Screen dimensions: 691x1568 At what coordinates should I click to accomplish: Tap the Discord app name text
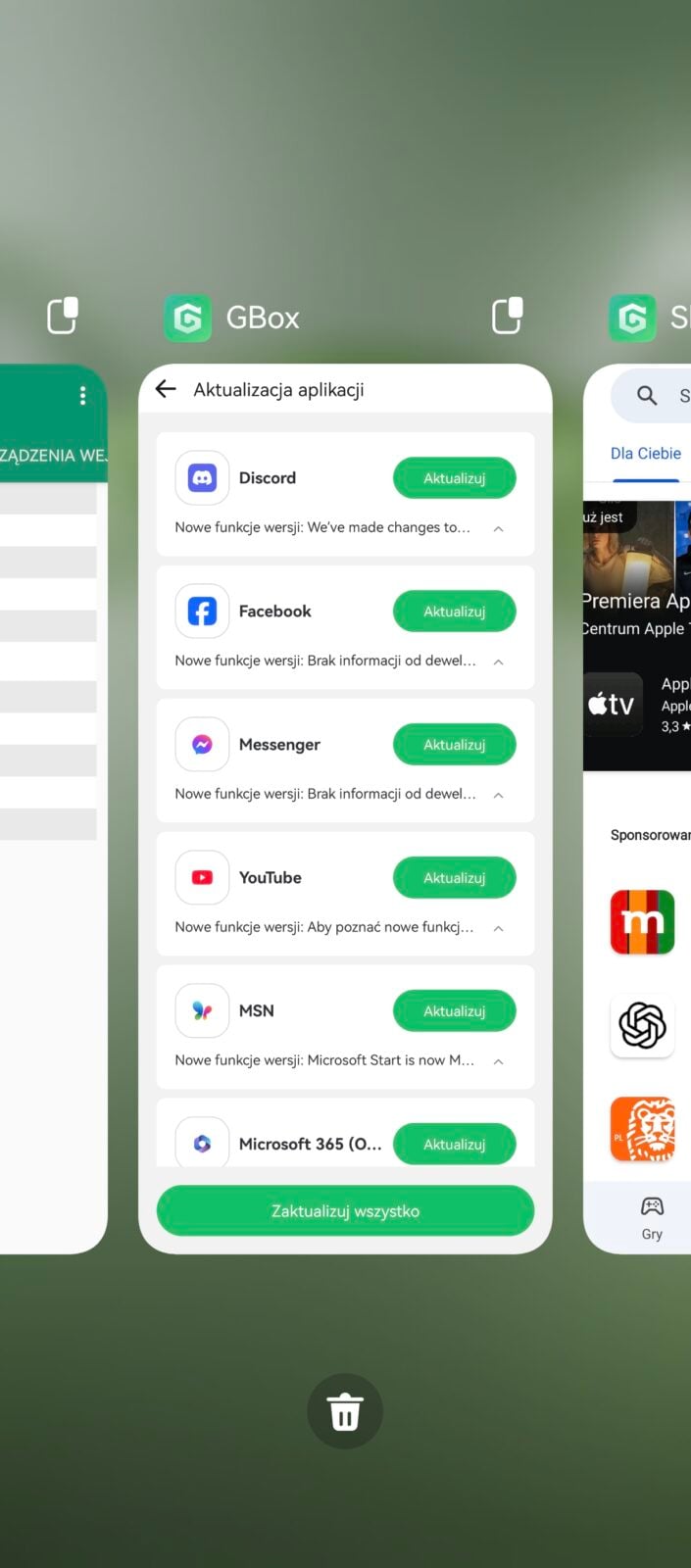pos(268,477)
